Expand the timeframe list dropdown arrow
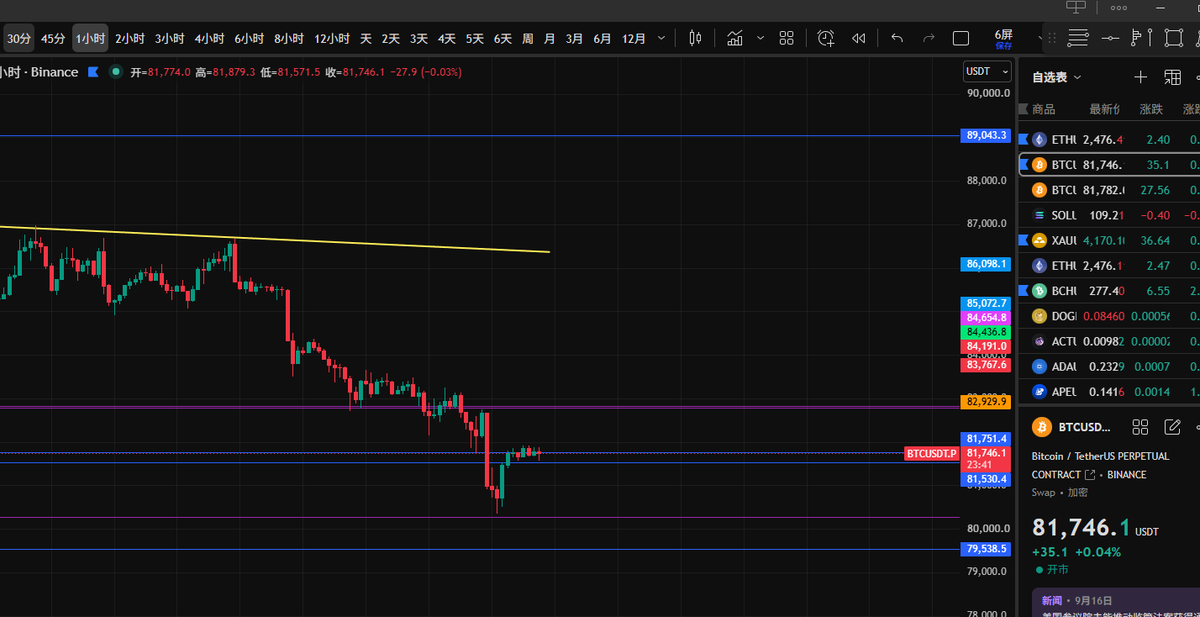This screenshot has width=1200, height=617. 662,39
